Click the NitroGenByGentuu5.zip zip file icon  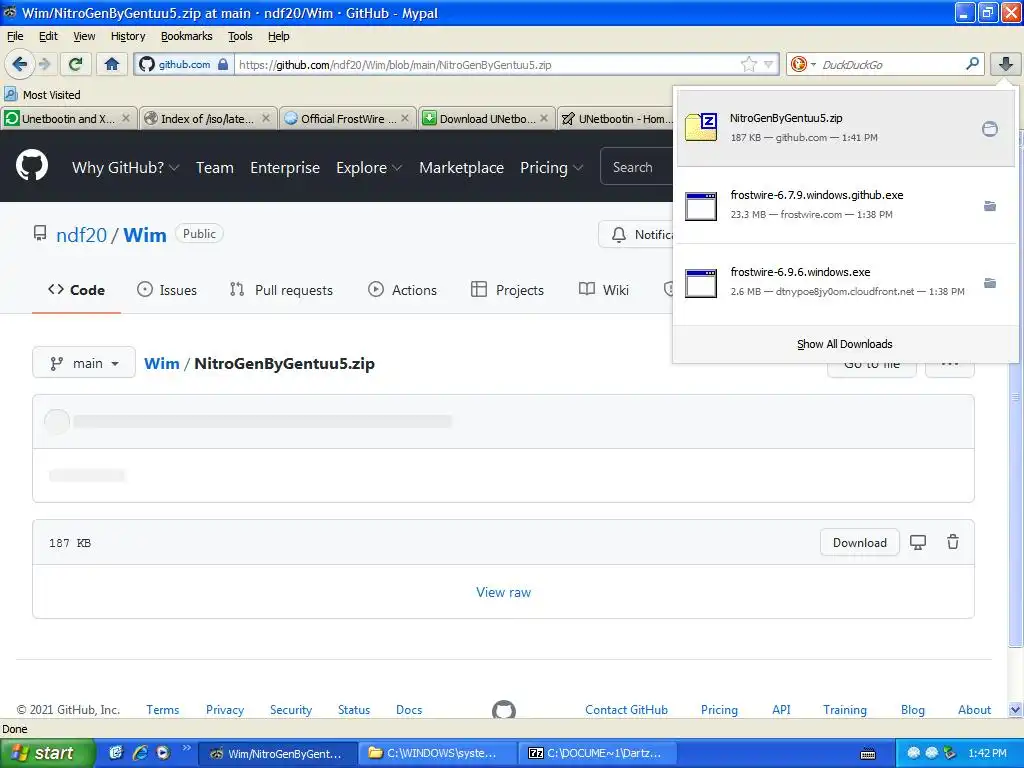coord(701,127)
